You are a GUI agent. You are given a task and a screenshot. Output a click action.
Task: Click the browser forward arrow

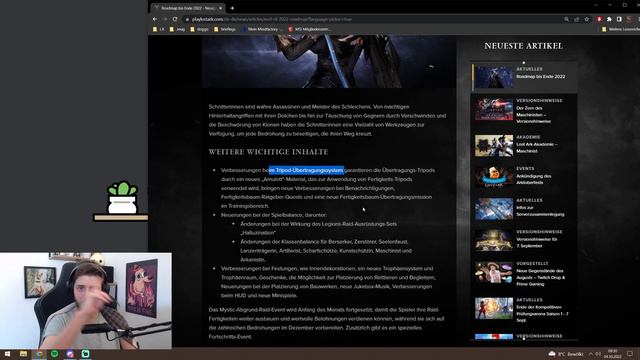(165, 19)
